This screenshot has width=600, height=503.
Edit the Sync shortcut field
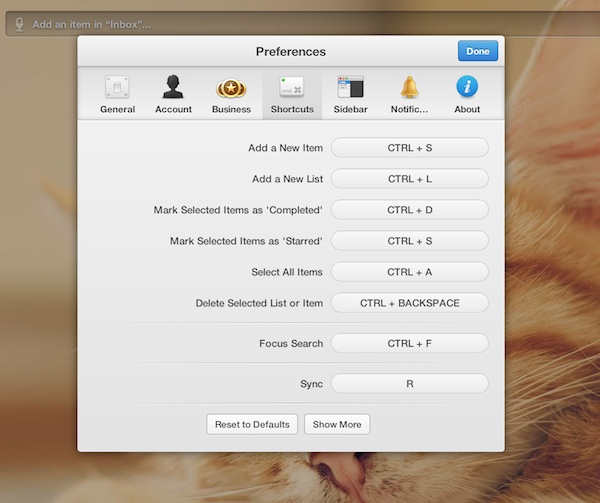click(410, 383)
